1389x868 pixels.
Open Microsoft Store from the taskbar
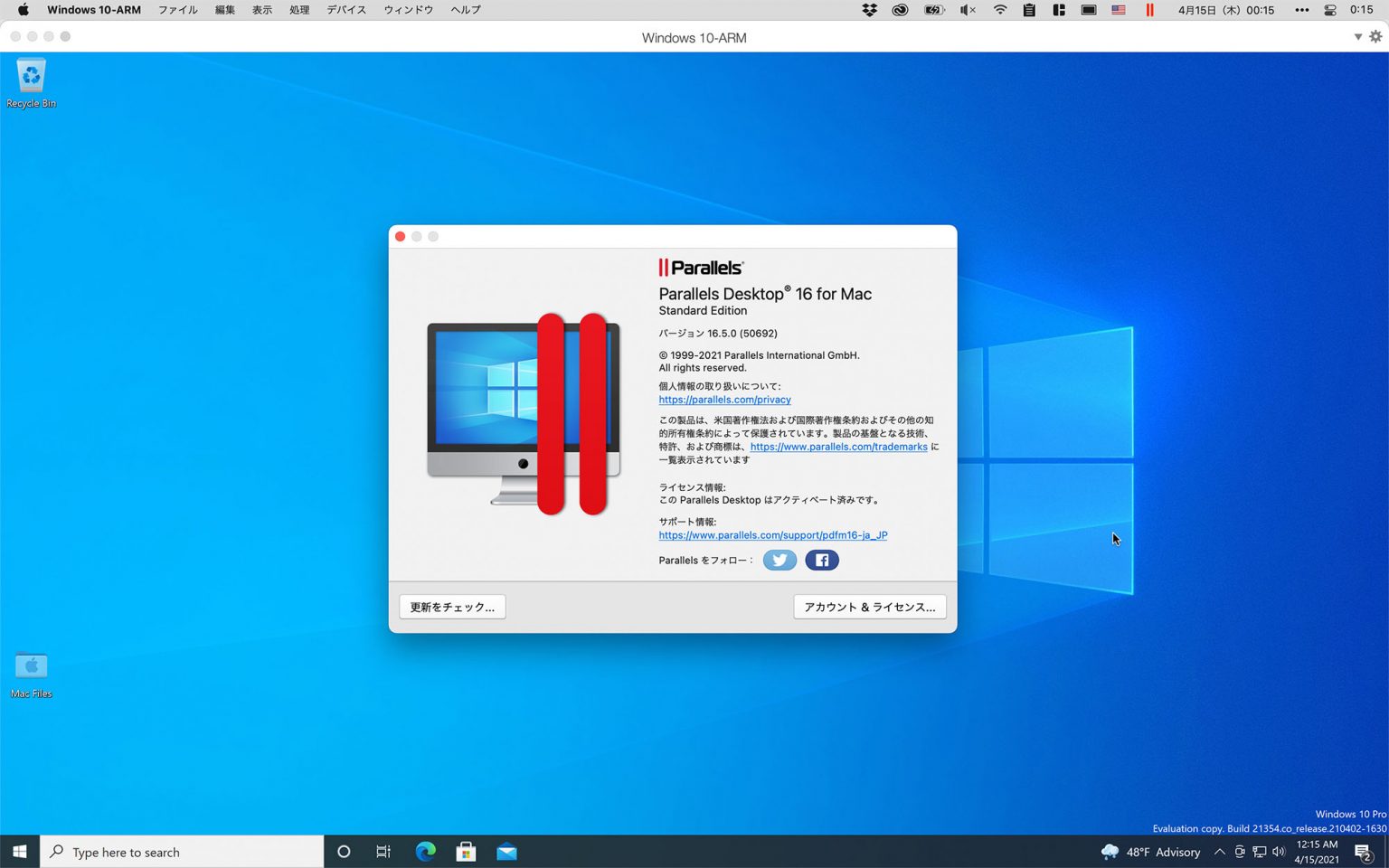tap(466, 852)
